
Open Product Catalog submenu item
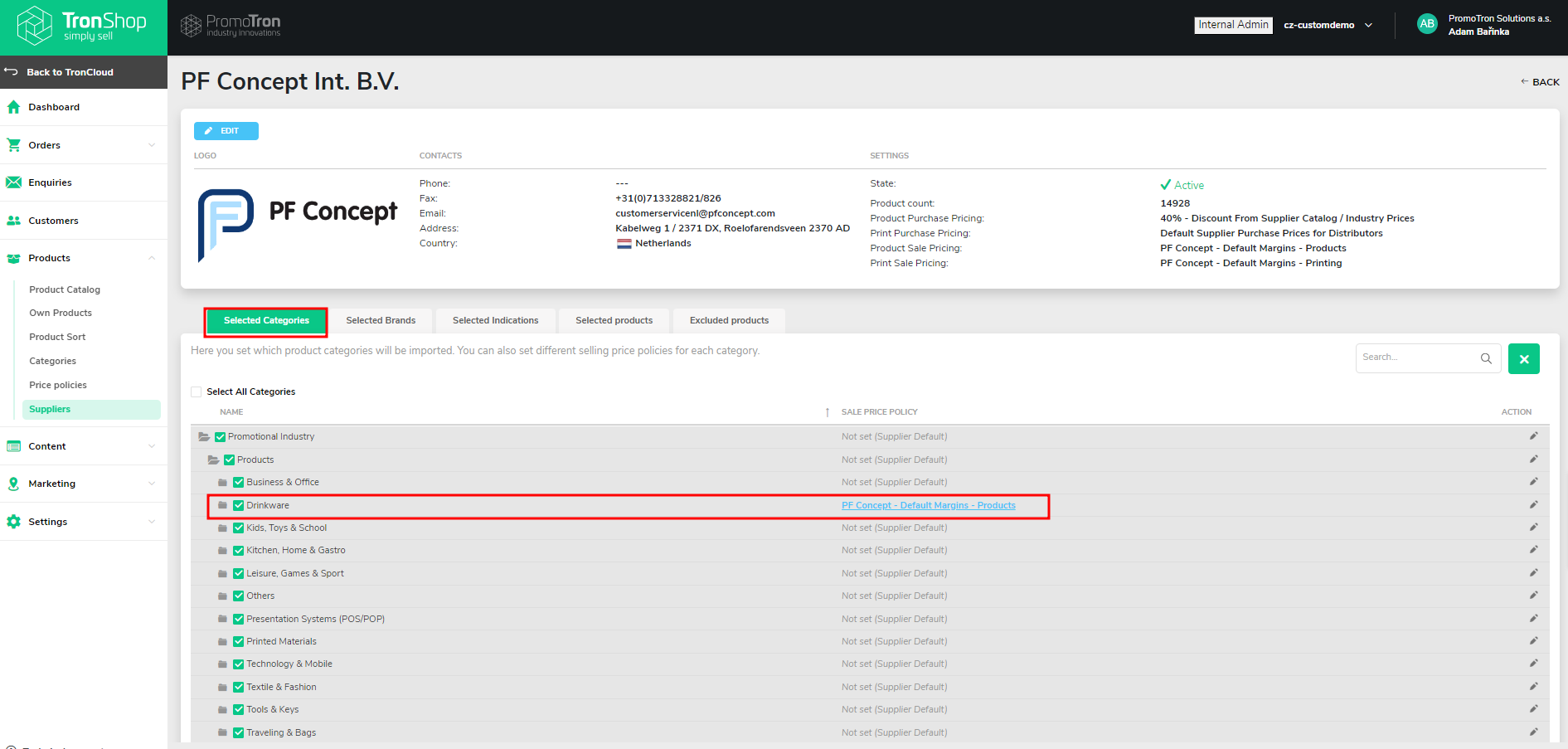click(x=65, y=289)
